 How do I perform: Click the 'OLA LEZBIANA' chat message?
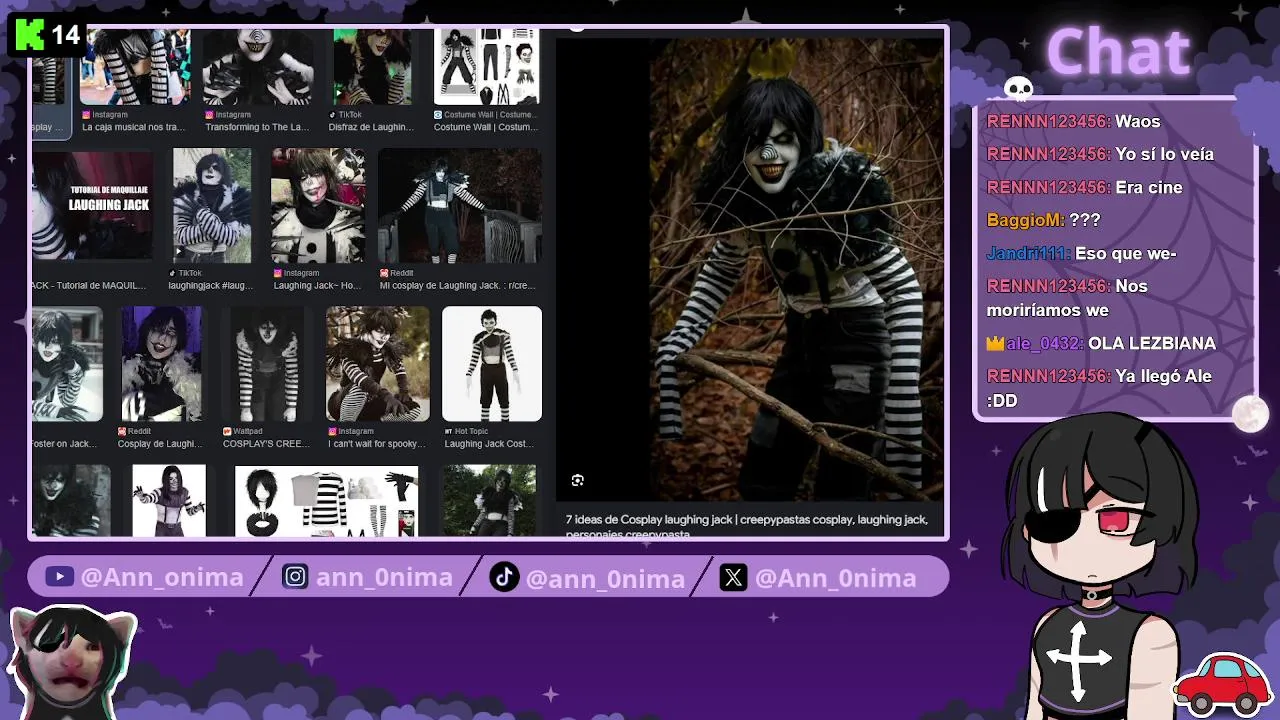[x=1152, y=343]
